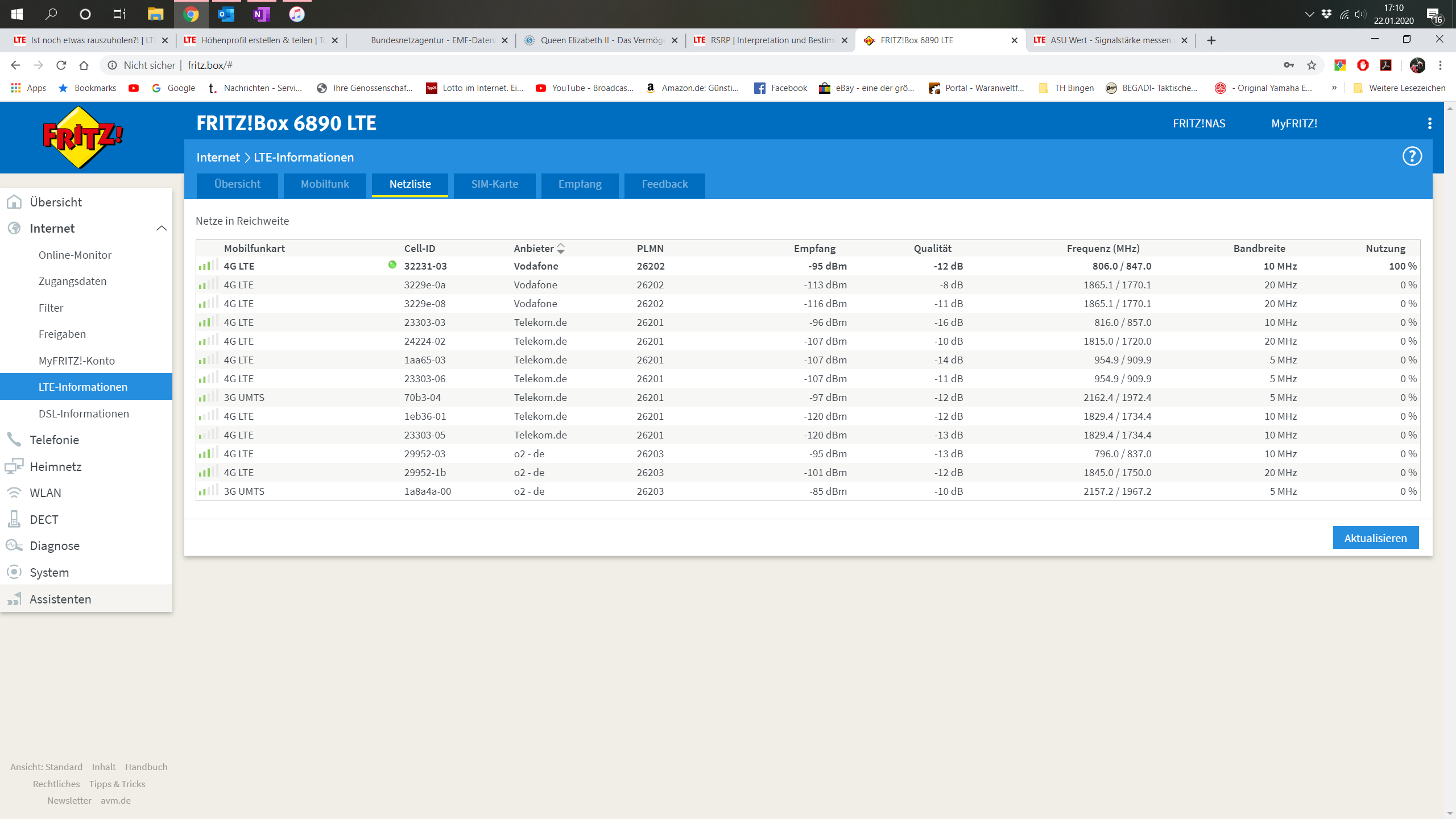Open MyFRITZ! link in header
This screenshot has height=819, width=1456.
(x=1294, y=123)
